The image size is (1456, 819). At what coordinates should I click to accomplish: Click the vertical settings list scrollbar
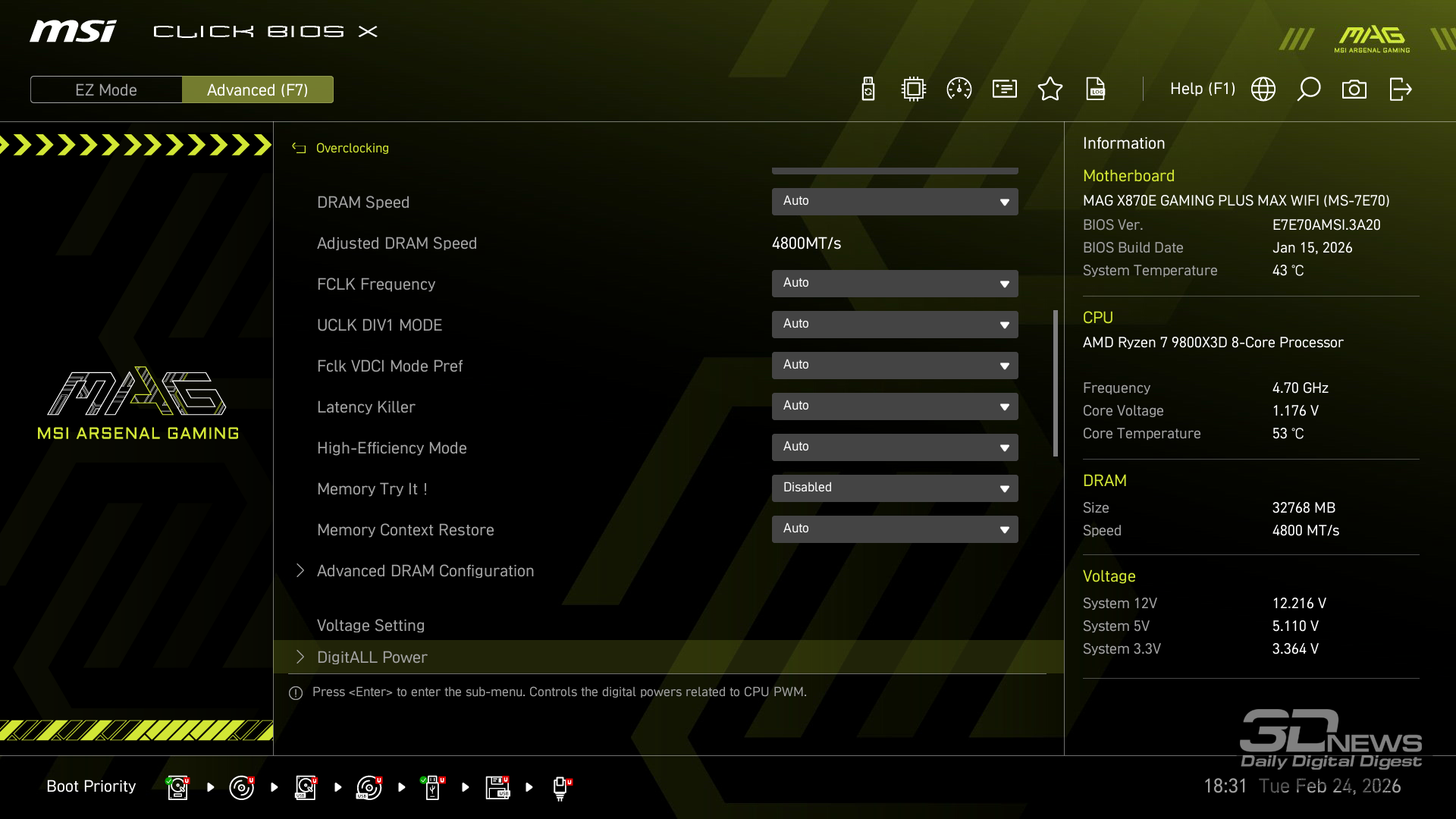(1056, 383)
